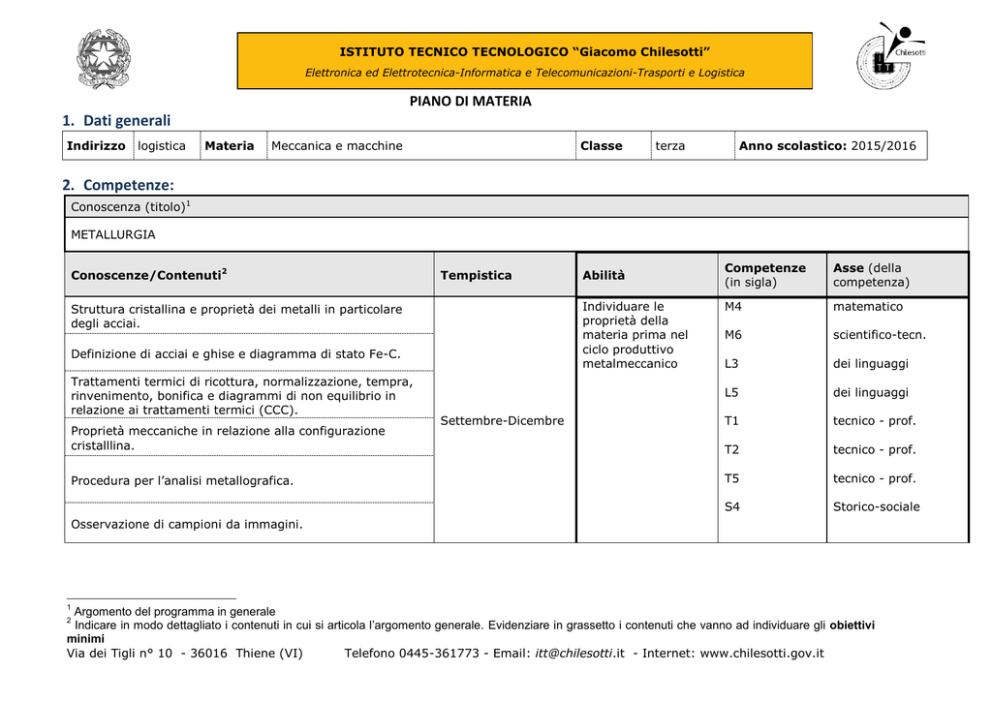The width and height of the screenshot is (992, 702).
Task: Select the yellow Istituto Tecnico Tecnologico header banner
Action: coord(524,60)
